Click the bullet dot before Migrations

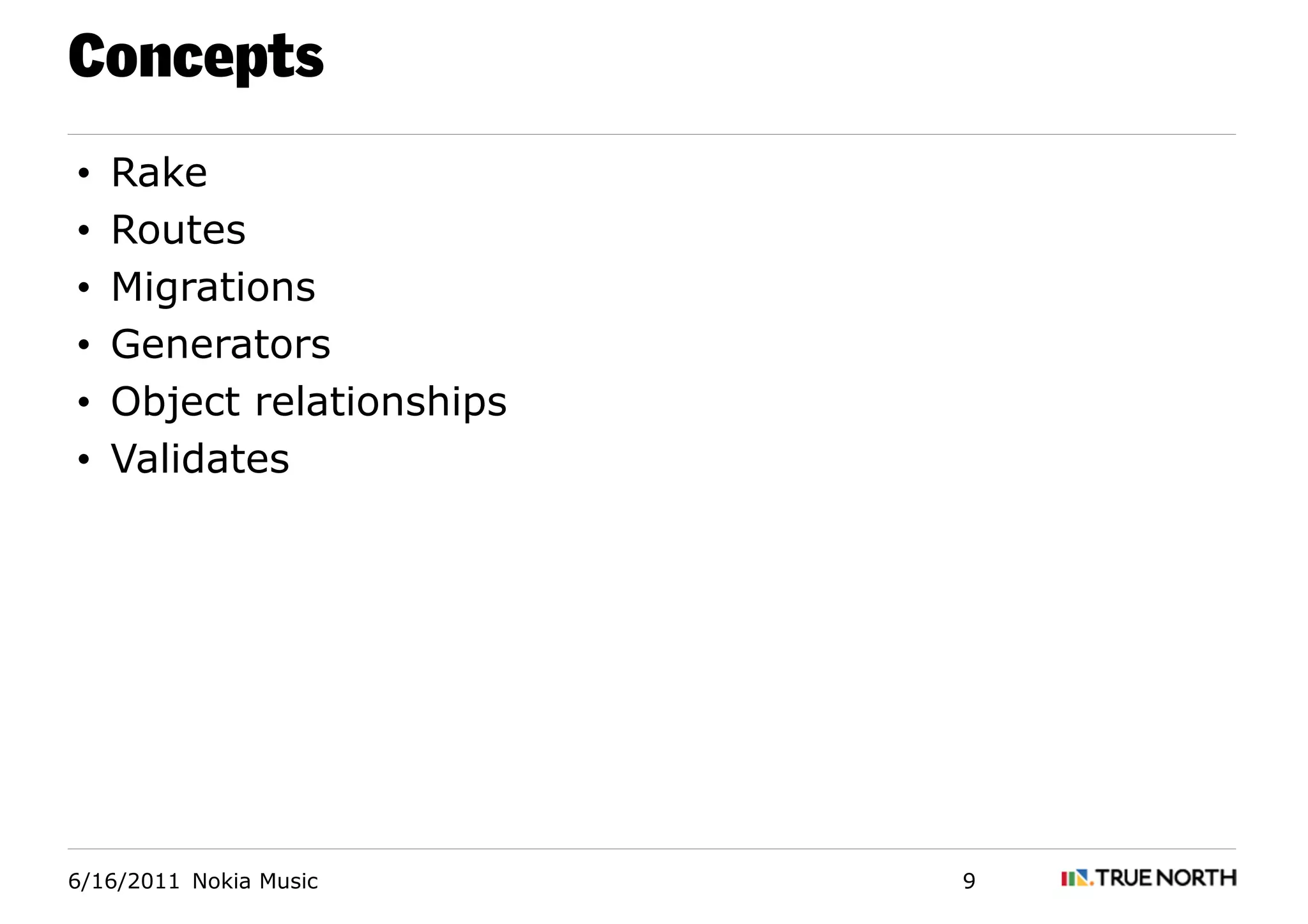pyautogui.click(x=83, y=289)
